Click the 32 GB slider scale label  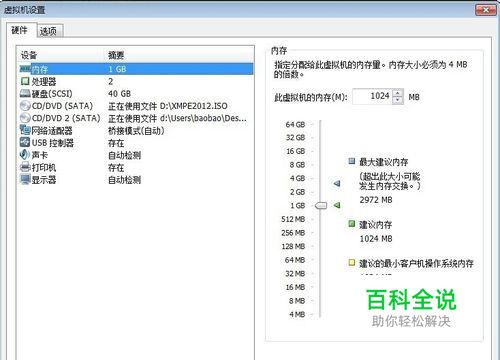[x=295, y=138]
